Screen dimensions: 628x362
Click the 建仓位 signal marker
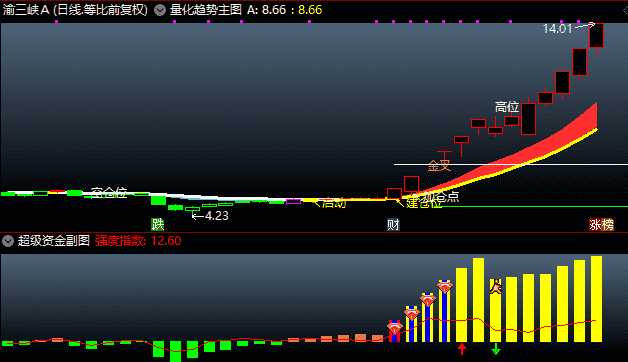click(423, 203)
